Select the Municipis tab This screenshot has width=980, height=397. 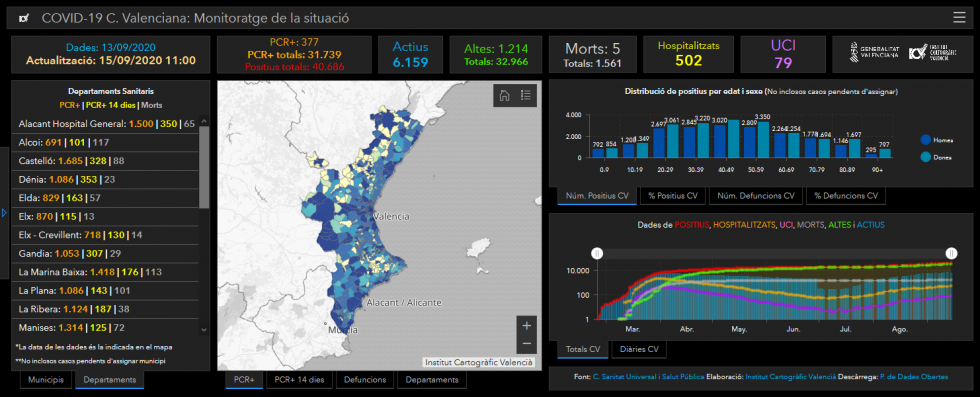click(46, 379)
